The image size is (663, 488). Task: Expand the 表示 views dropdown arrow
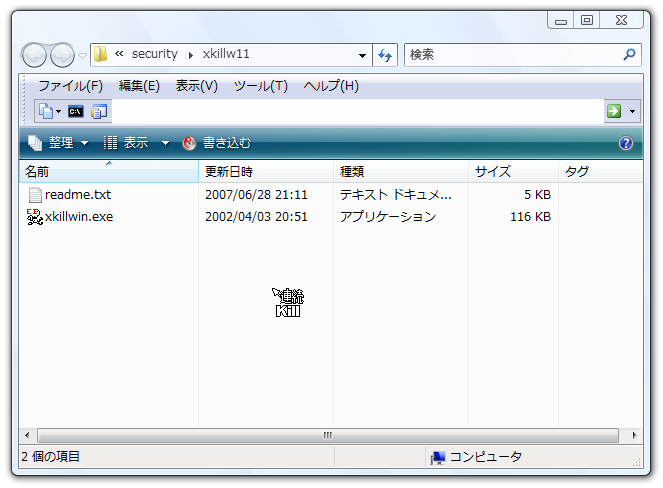coord(165,143)
